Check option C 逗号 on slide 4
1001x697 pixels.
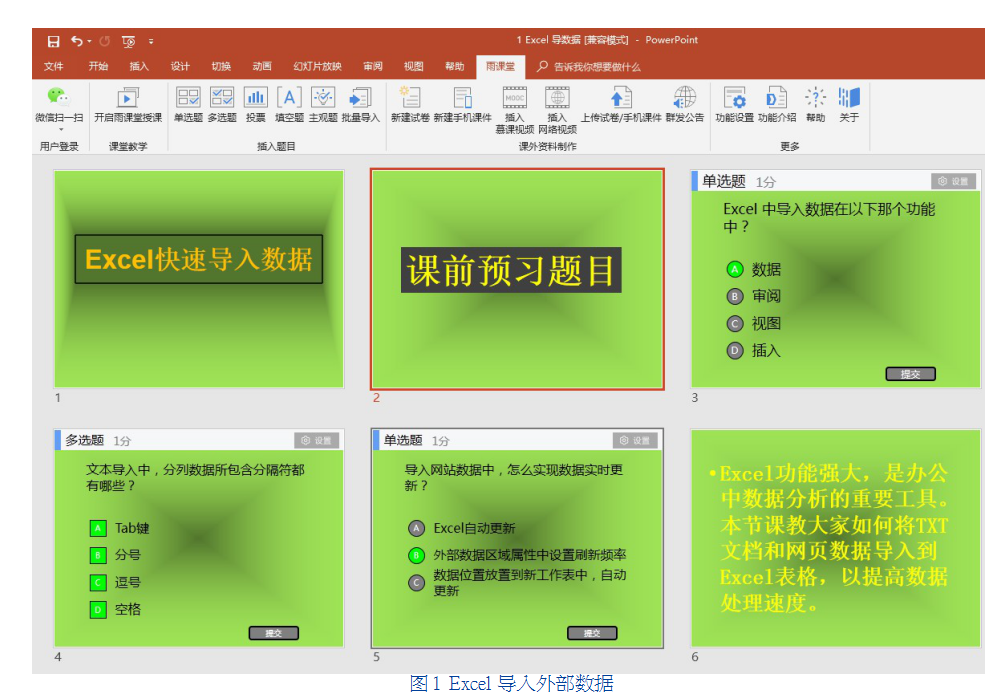point(98,583)
